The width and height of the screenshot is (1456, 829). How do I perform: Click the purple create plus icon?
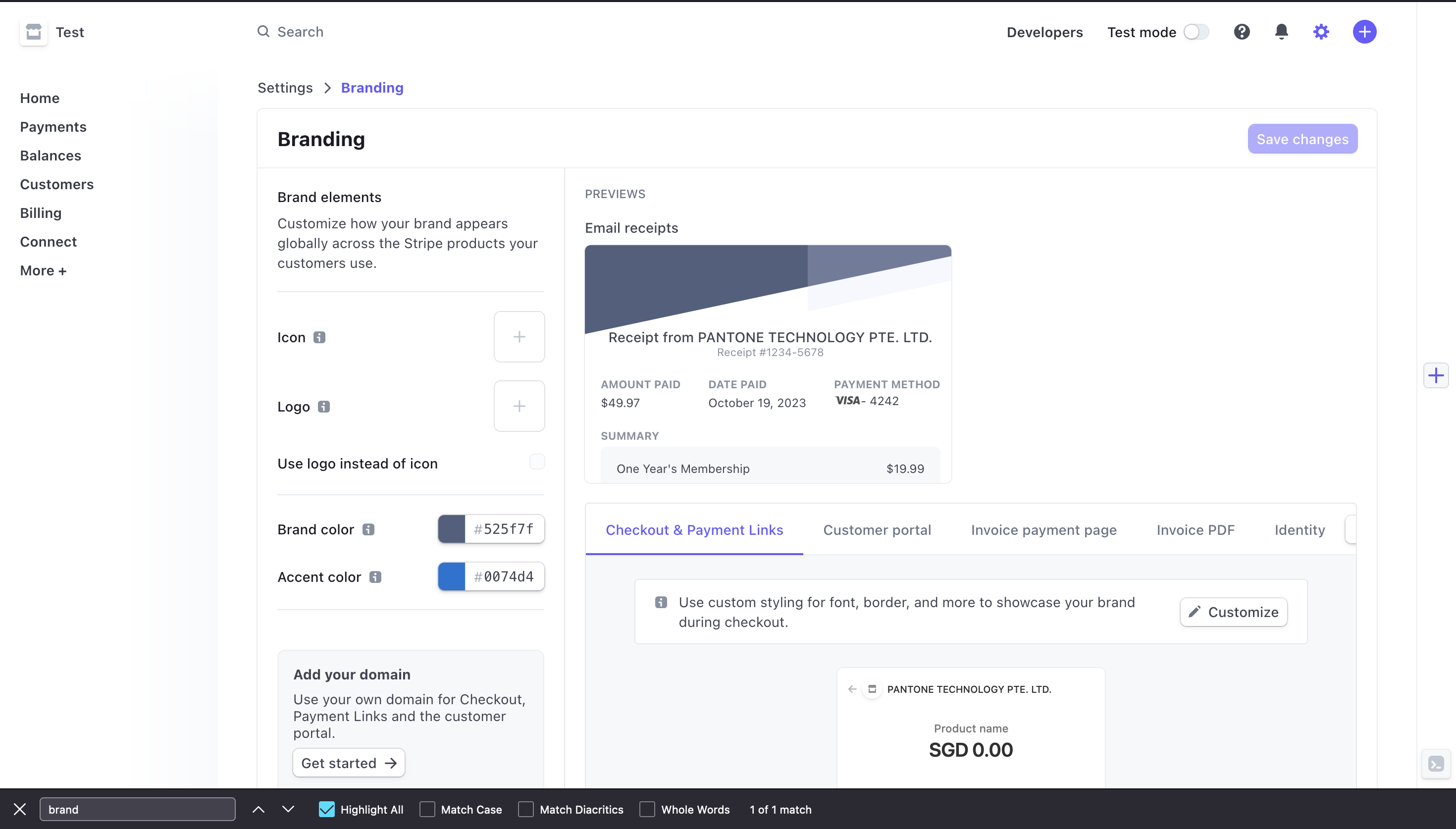[1364, 31]
